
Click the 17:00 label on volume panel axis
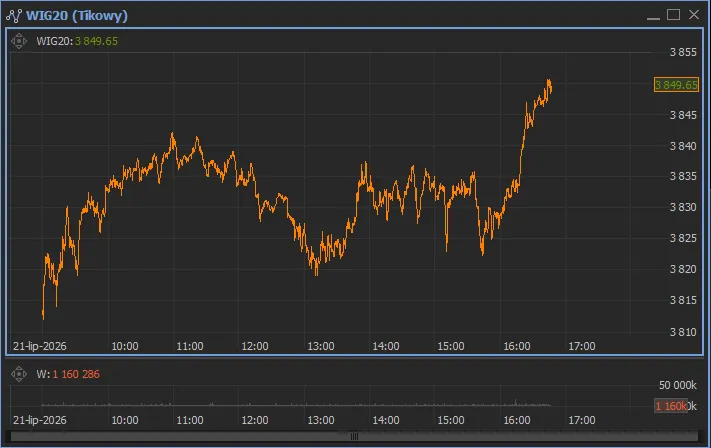[x=582, y=420]
